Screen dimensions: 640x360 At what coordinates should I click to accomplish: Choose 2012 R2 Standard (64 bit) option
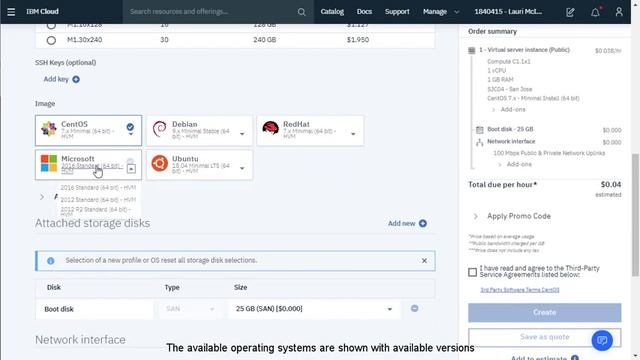[x=97, y=211]
